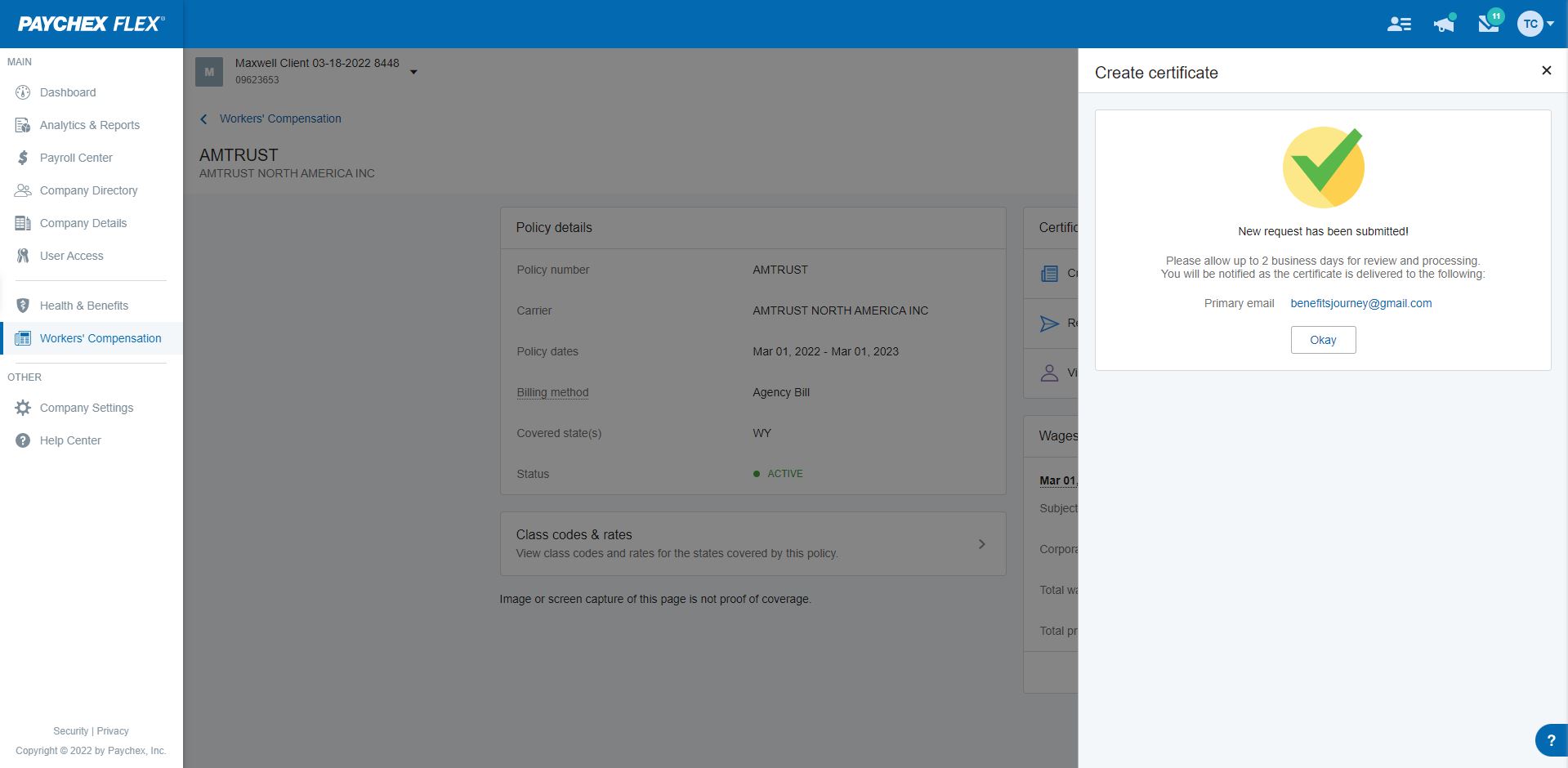1568x768 pixels.
Task: Click the WY covered state value
Action: coord(762,433)
